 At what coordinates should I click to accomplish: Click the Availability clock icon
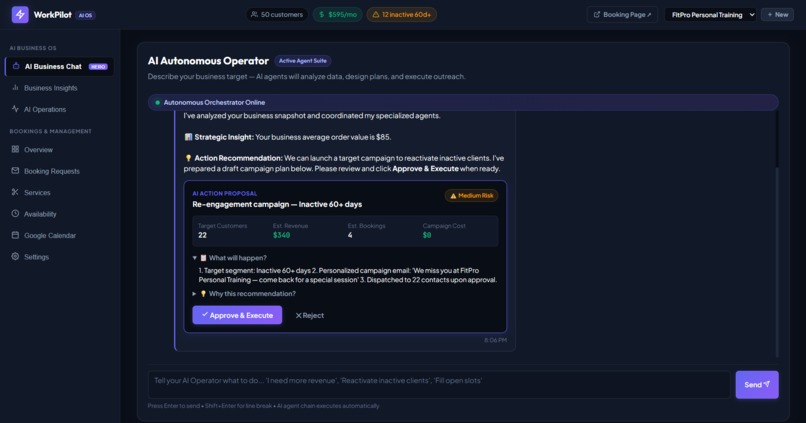coord(15,213)
